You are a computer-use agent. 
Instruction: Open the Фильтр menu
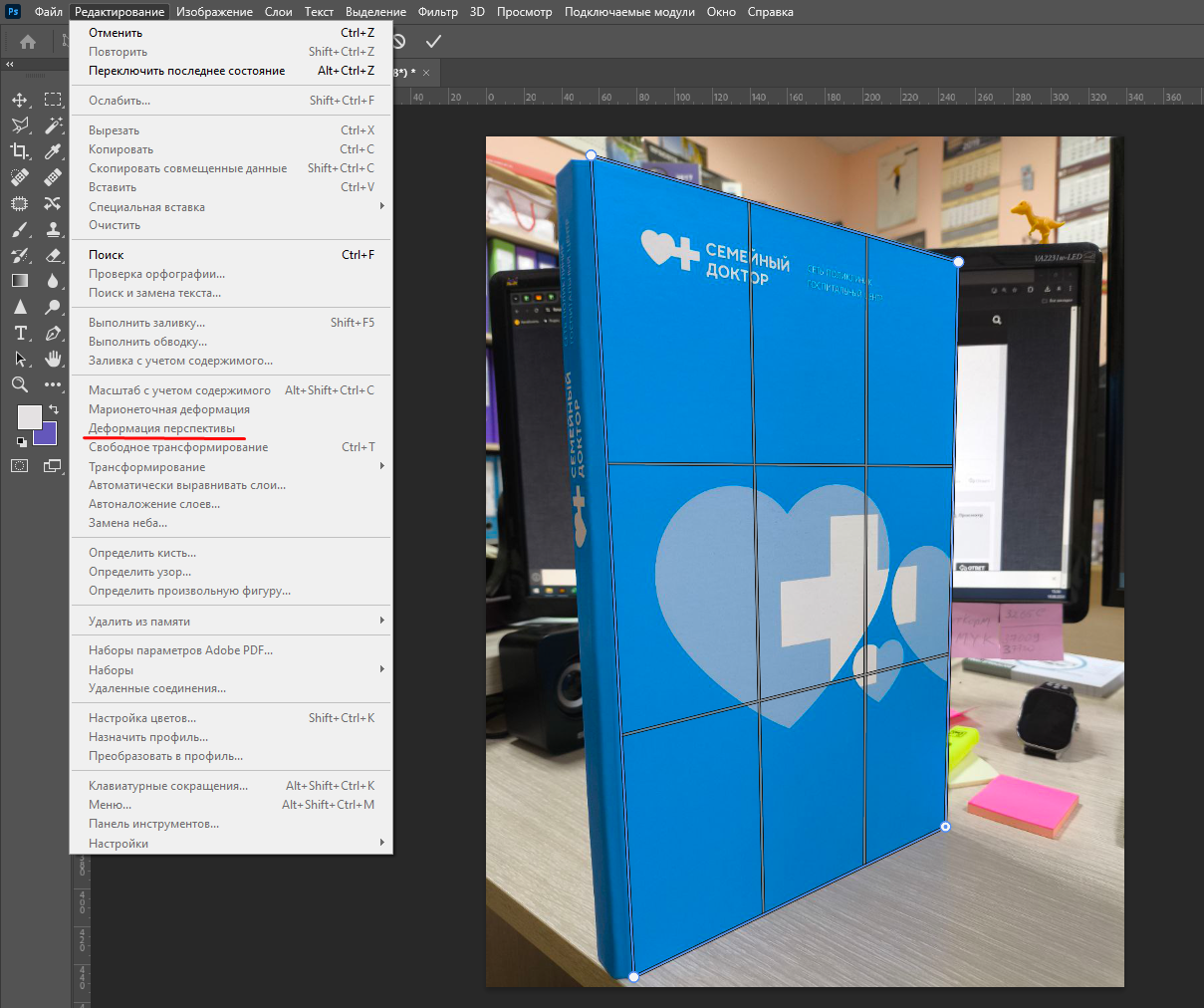click(x=438, y=12)
